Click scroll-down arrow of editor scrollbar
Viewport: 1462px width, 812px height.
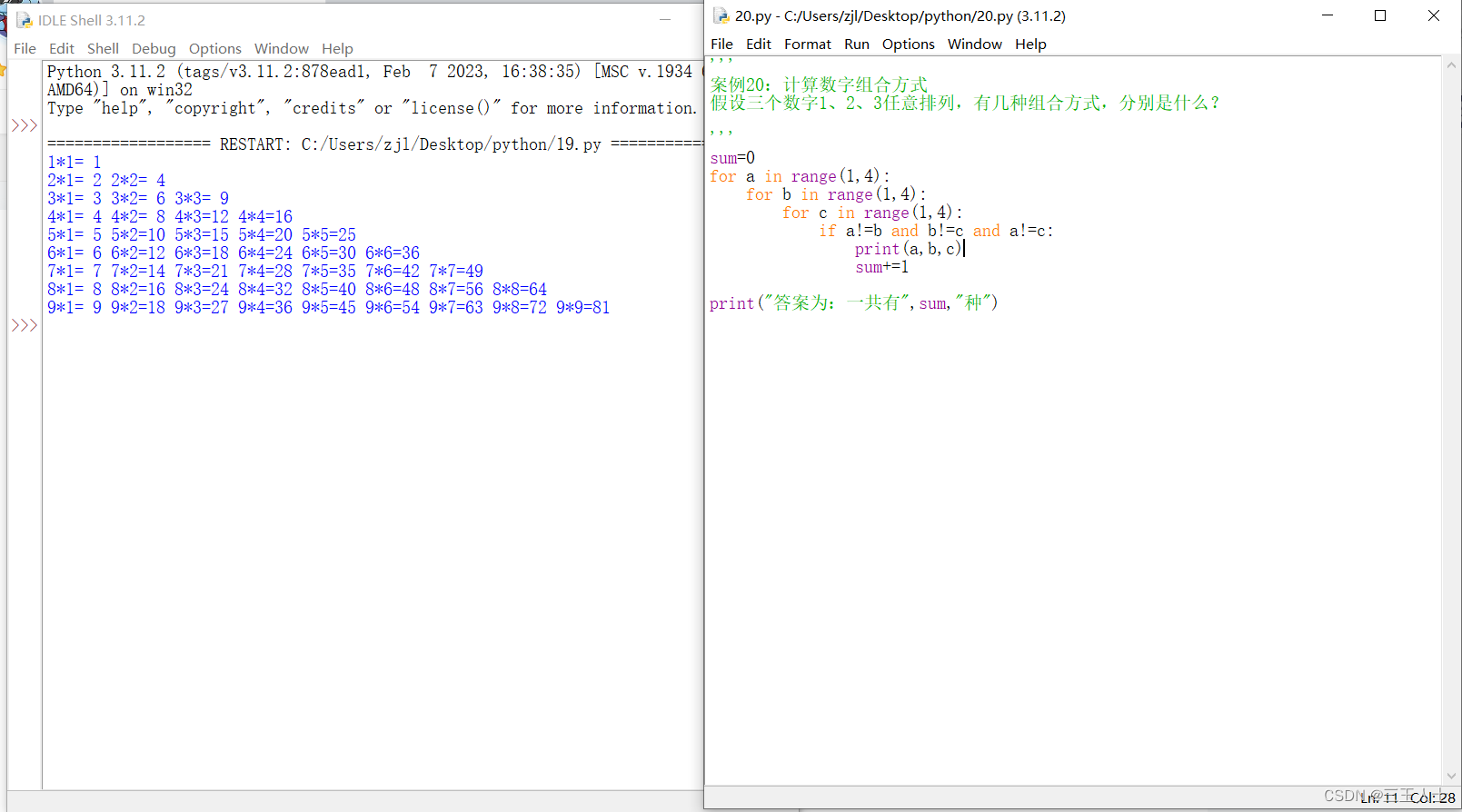click(1451, 777)
